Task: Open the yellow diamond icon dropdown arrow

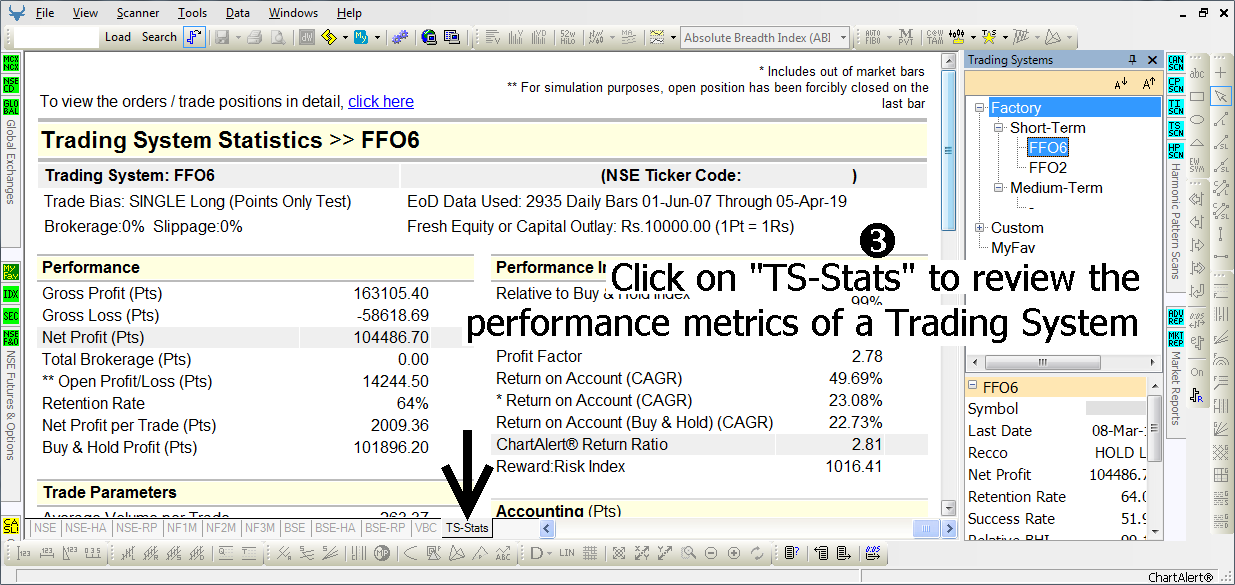Action: (345, 37)
